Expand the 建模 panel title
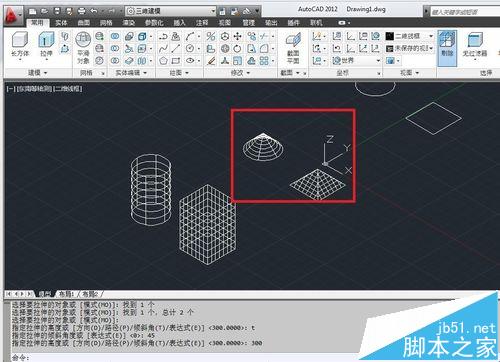 (x=37, y=72)
